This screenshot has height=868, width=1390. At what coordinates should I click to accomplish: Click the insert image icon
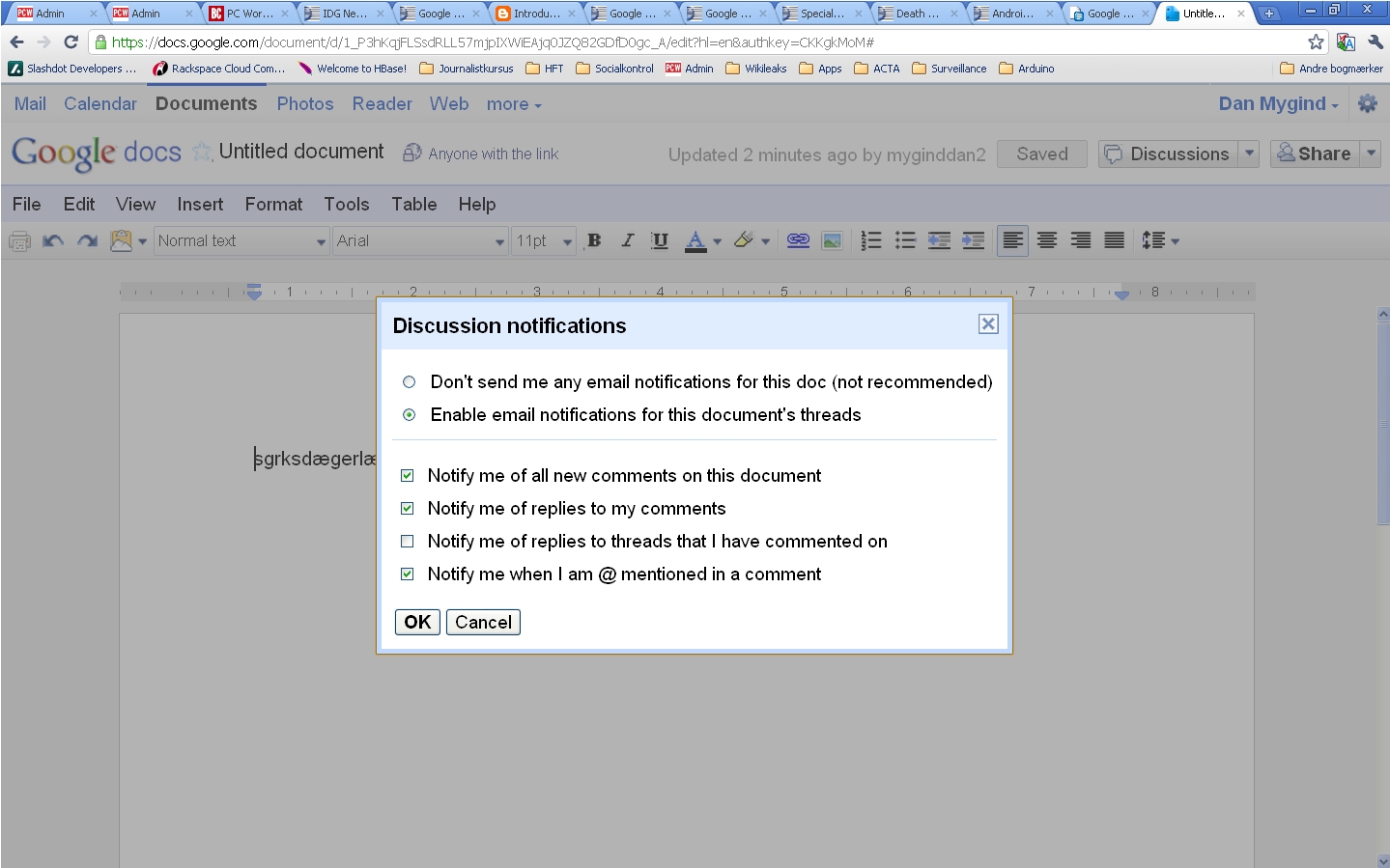[x=832, y=241]
